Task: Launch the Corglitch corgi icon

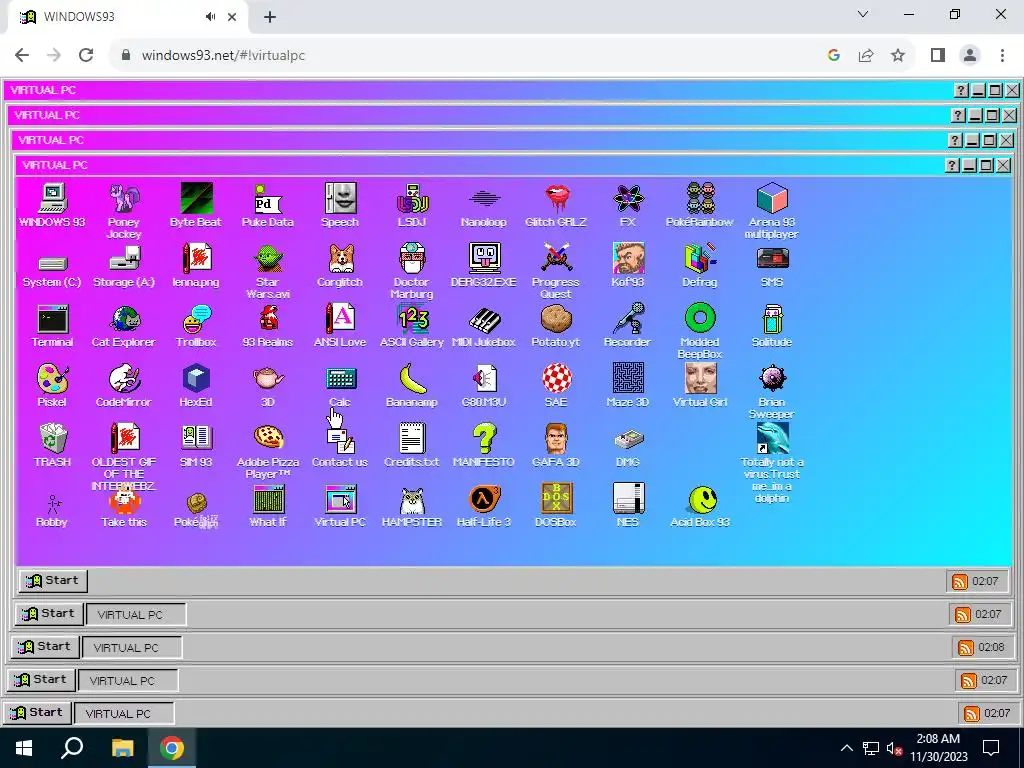Action: 340,264
